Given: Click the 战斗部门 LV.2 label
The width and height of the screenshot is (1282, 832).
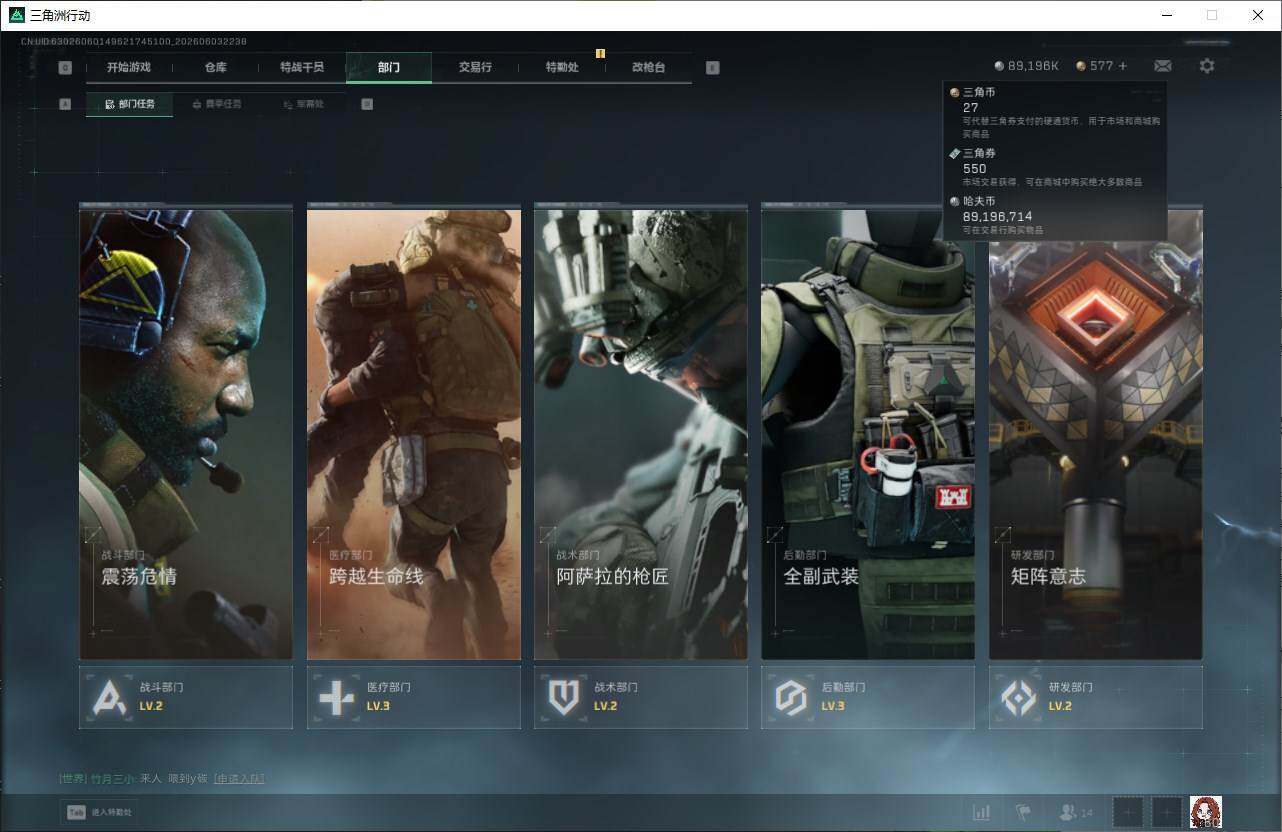Looking at the screenshot, I should pyautogui.click(x=151, y=706).
